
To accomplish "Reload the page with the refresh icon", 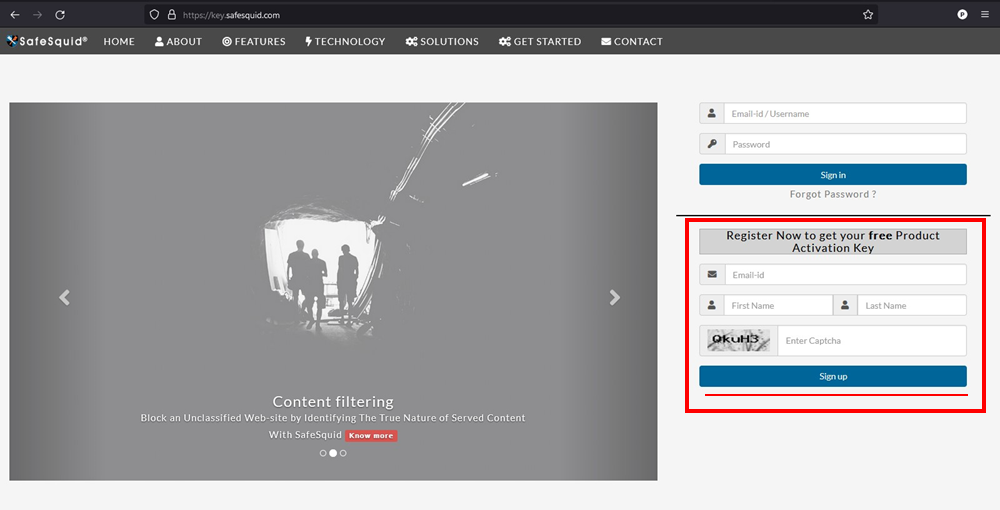I will point(60,15).
